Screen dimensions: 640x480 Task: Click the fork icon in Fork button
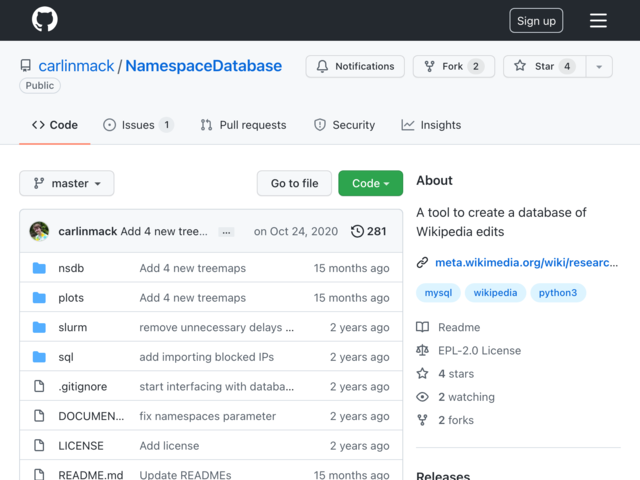pyautogui.click(x=429, y=66)
